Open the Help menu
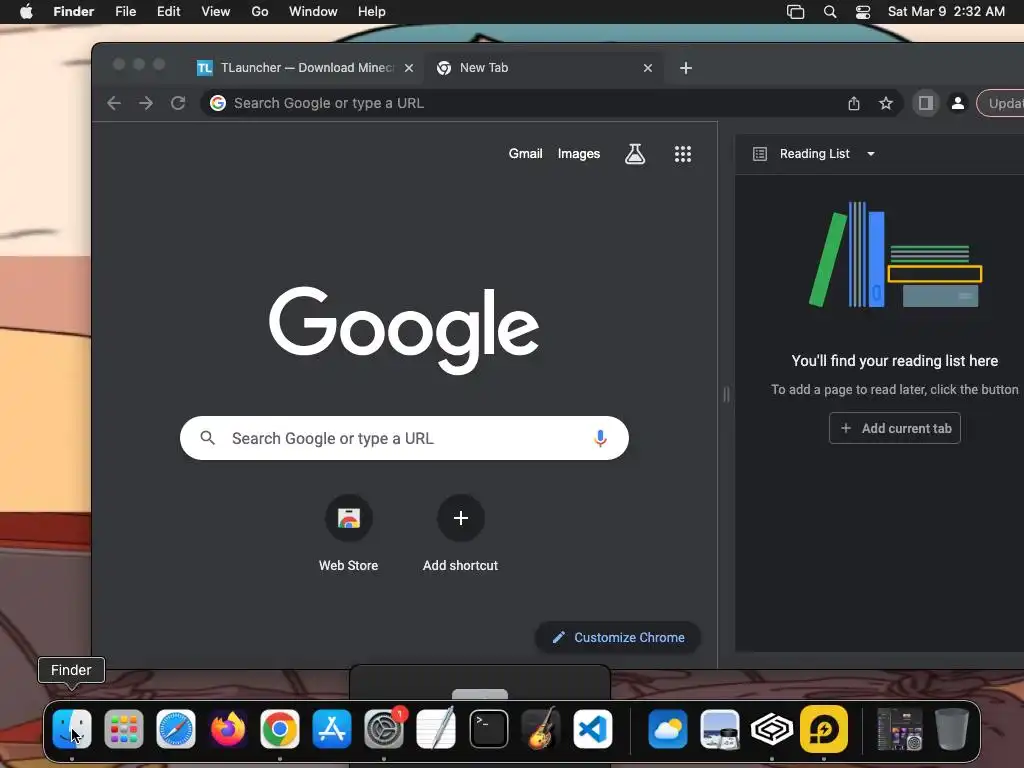The height and width of the screenshot is (768, 1024). pyautogui.click(x=372, y=12)
